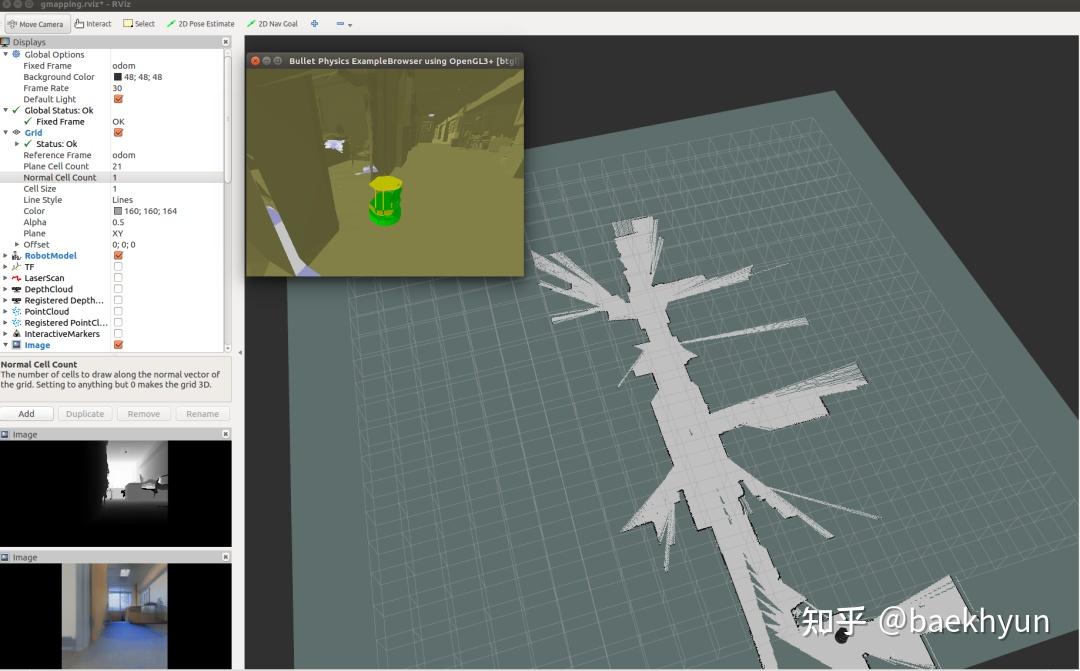Collapse the Grid display properties

tap(5, 132)
